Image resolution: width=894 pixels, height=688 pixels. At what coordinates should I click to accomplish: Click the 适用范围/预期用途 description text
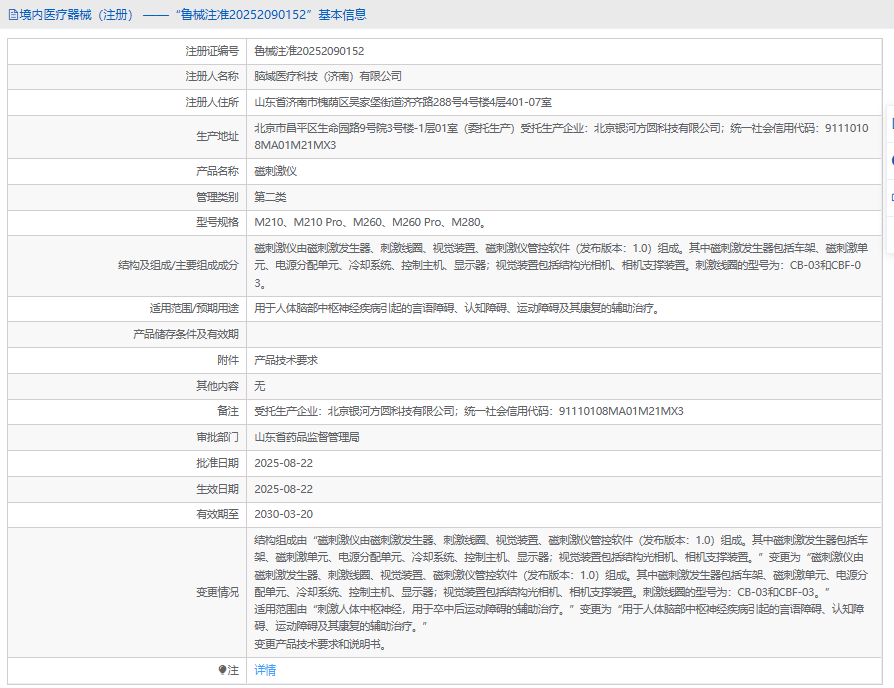pyautogui.click(x=456, y=308)
